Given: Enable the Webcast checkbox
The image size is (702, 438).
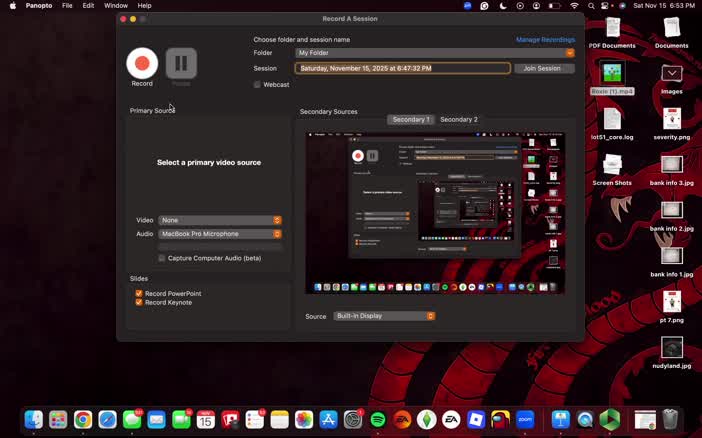Looking at the screenshot, I should (257, 84).
